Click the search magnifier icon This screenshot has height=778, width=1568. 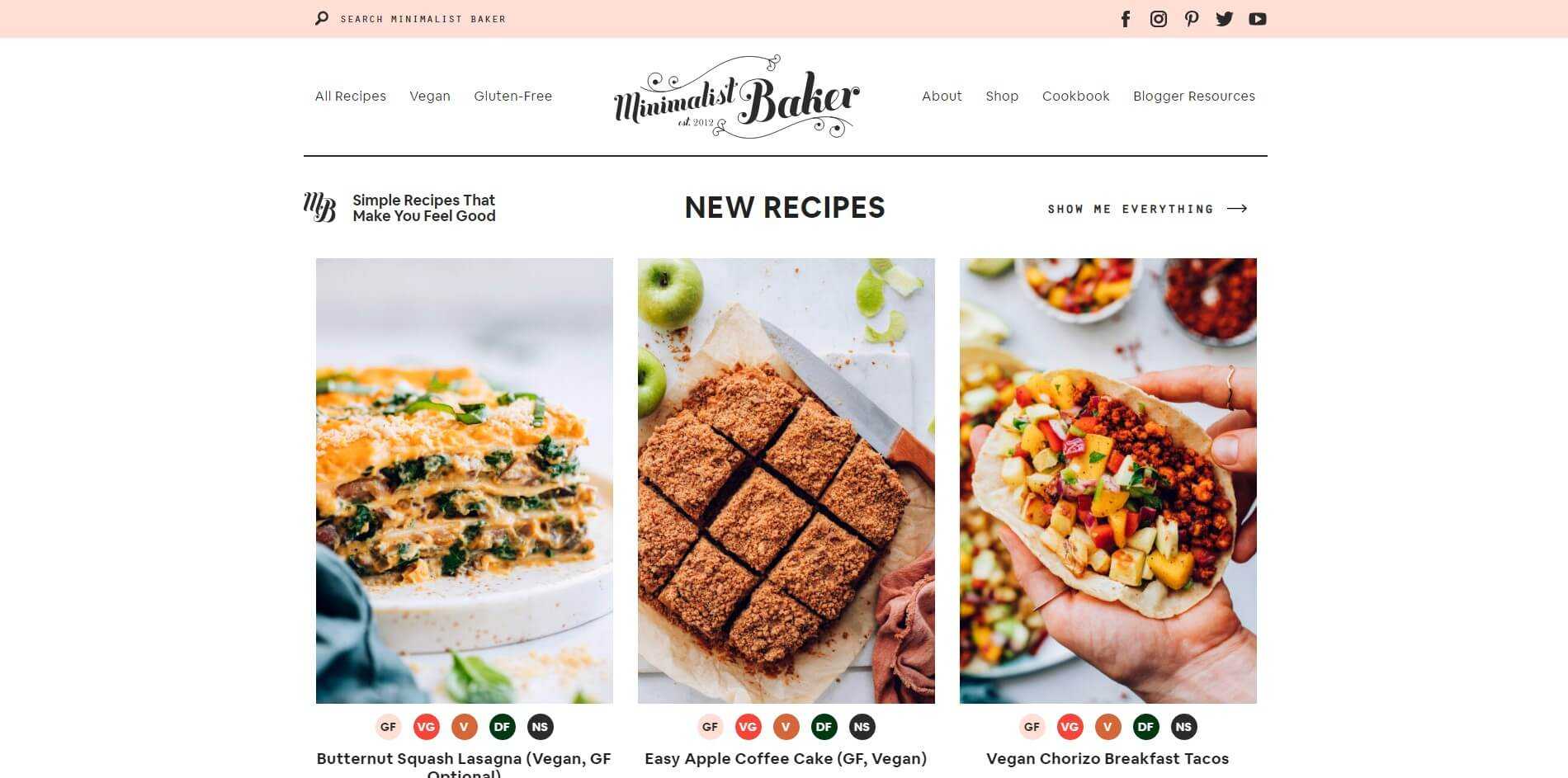coord(322,18)
